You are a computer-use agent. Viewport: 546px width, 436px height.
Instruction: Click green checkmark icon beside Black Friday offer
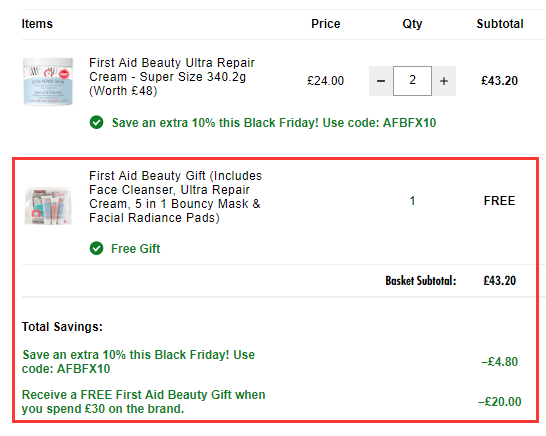[96, 123]
